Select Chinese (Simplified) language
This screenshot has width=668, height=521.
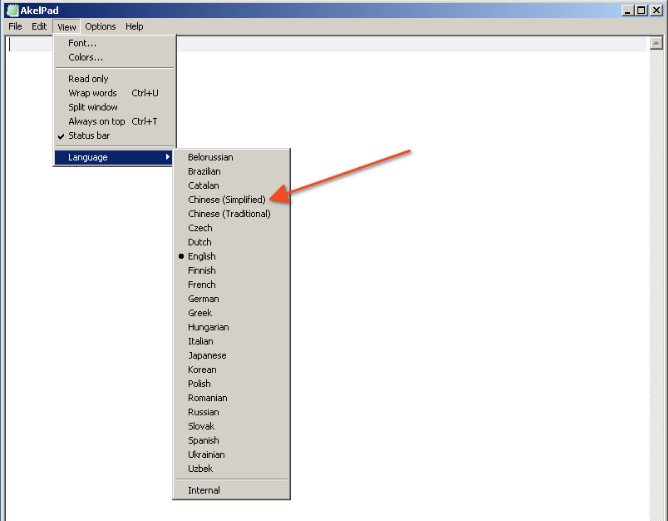[x=227, y=200]
